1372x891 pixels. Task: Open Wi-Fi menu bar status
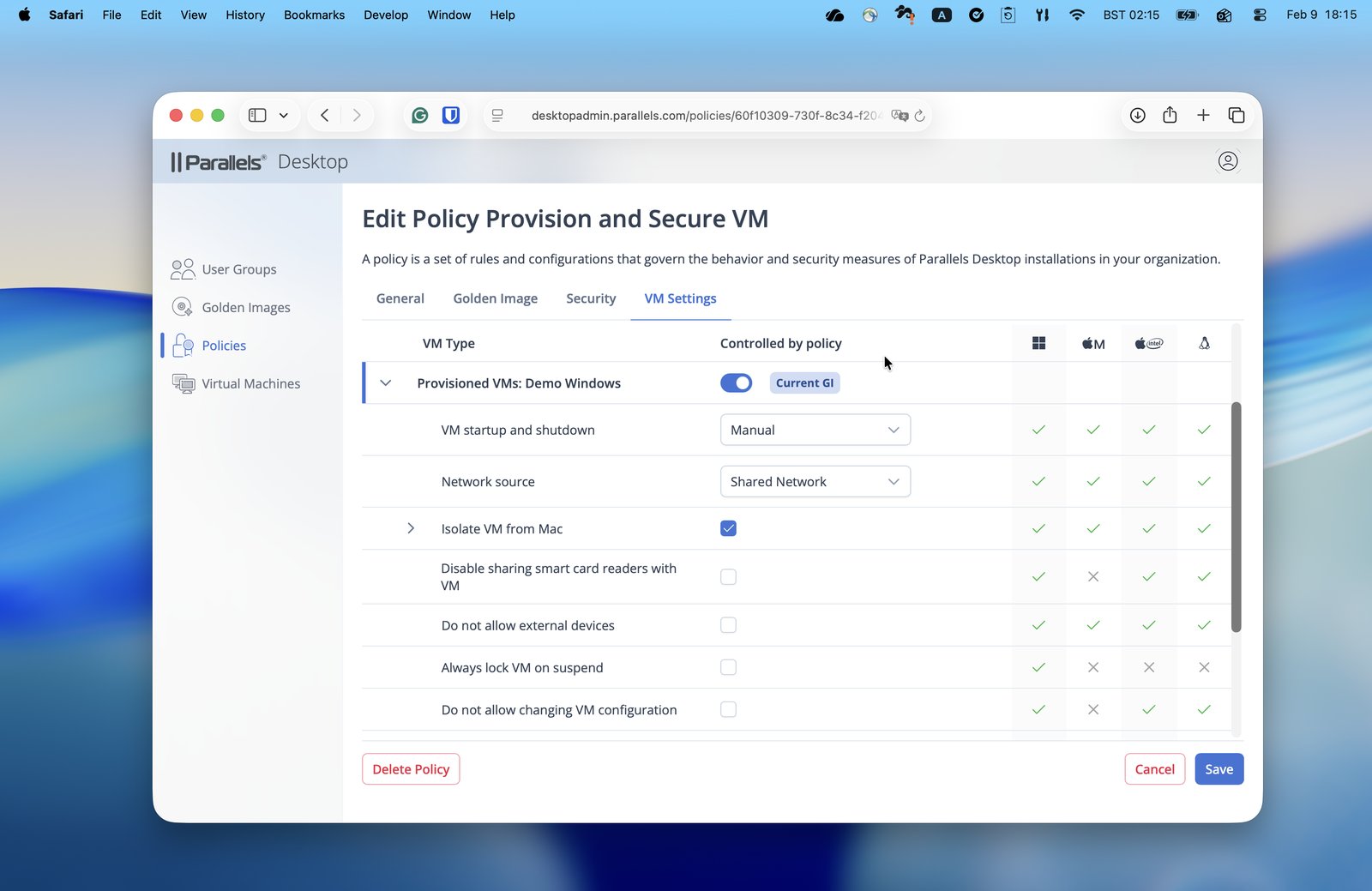pyautogui.click(x=1077, y=15)
